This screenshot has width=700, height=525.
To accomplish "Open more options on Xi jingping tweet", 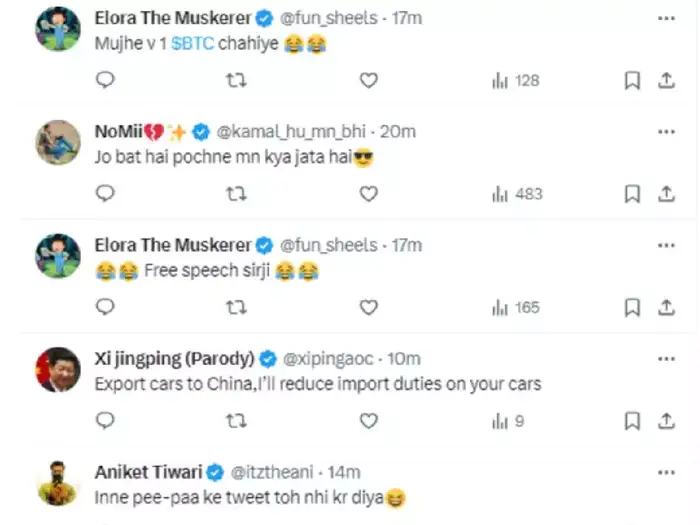I will (x=665, y=358).
